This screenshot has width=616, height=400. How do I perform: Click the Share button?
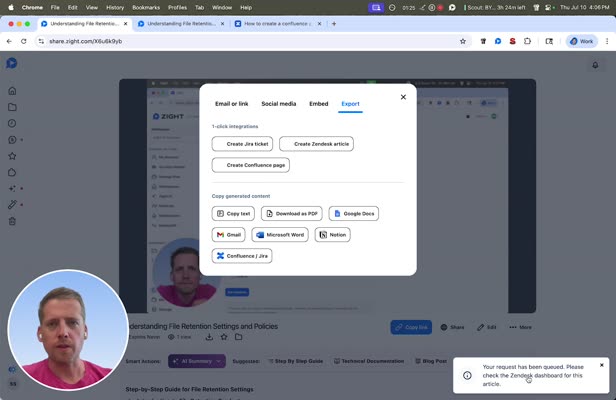(452, 327)
